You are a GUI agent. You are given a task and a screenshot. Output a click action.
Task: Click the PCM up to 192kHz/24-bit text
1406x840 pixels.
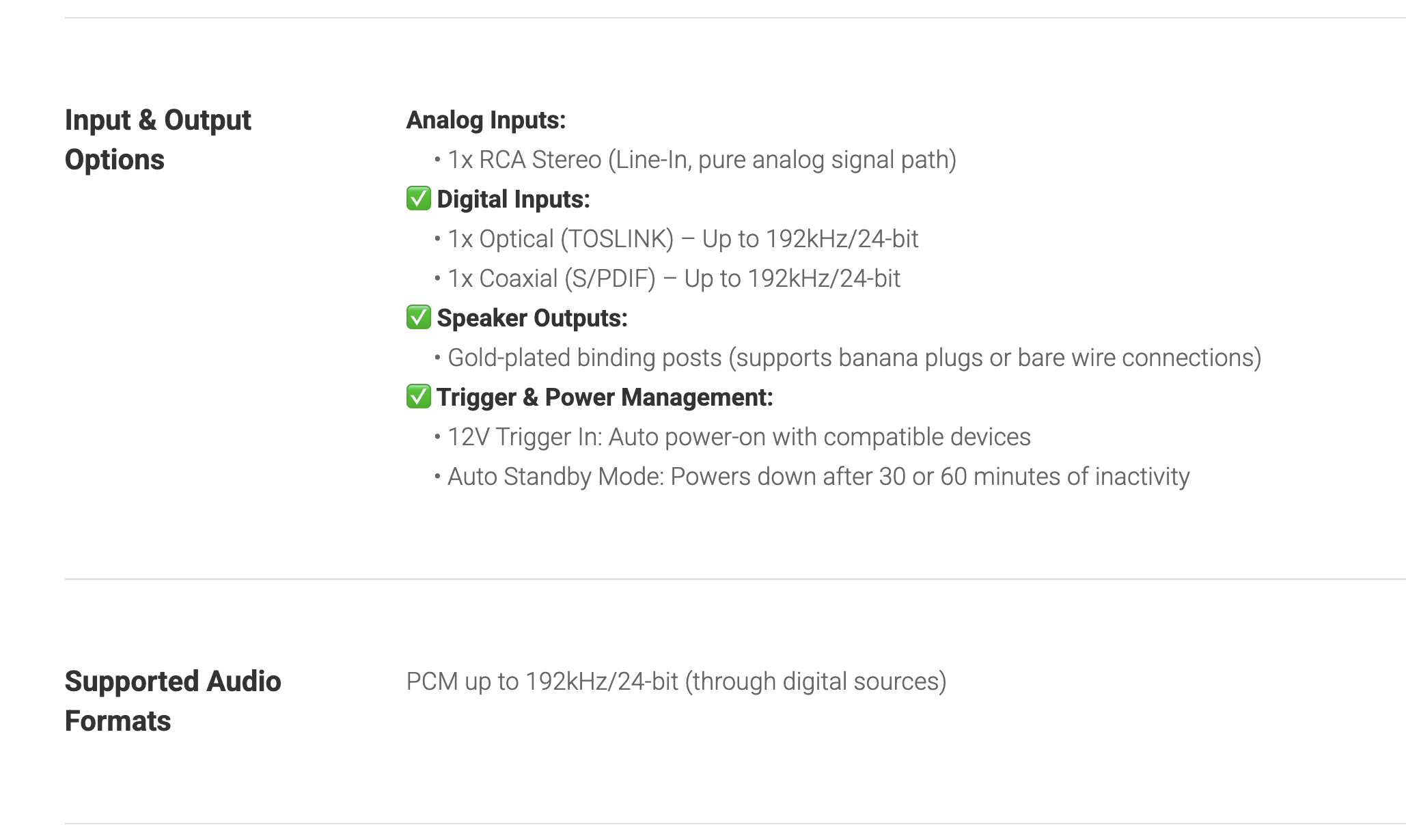coord(676,682)
